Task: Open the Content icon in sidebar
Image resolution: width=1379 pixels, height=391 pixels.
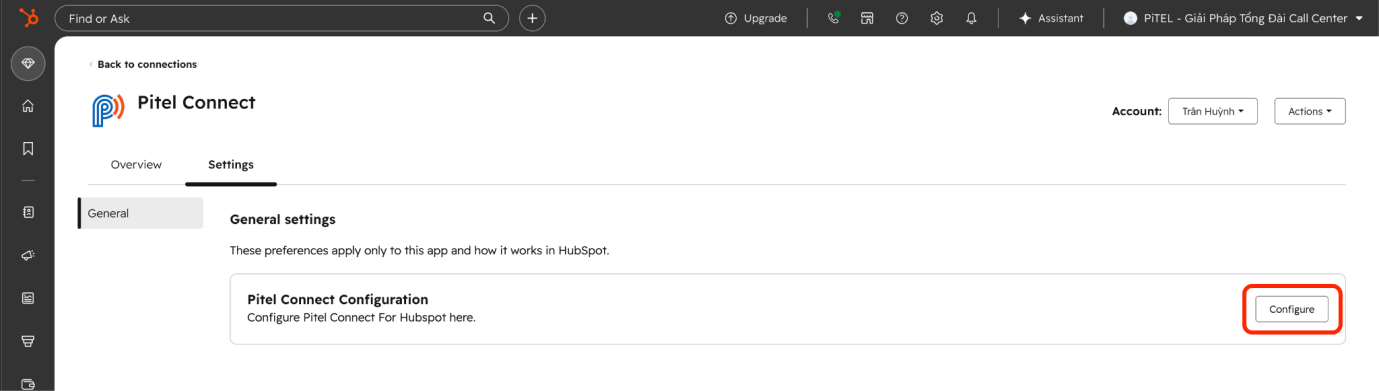Action: pos(28,298)
